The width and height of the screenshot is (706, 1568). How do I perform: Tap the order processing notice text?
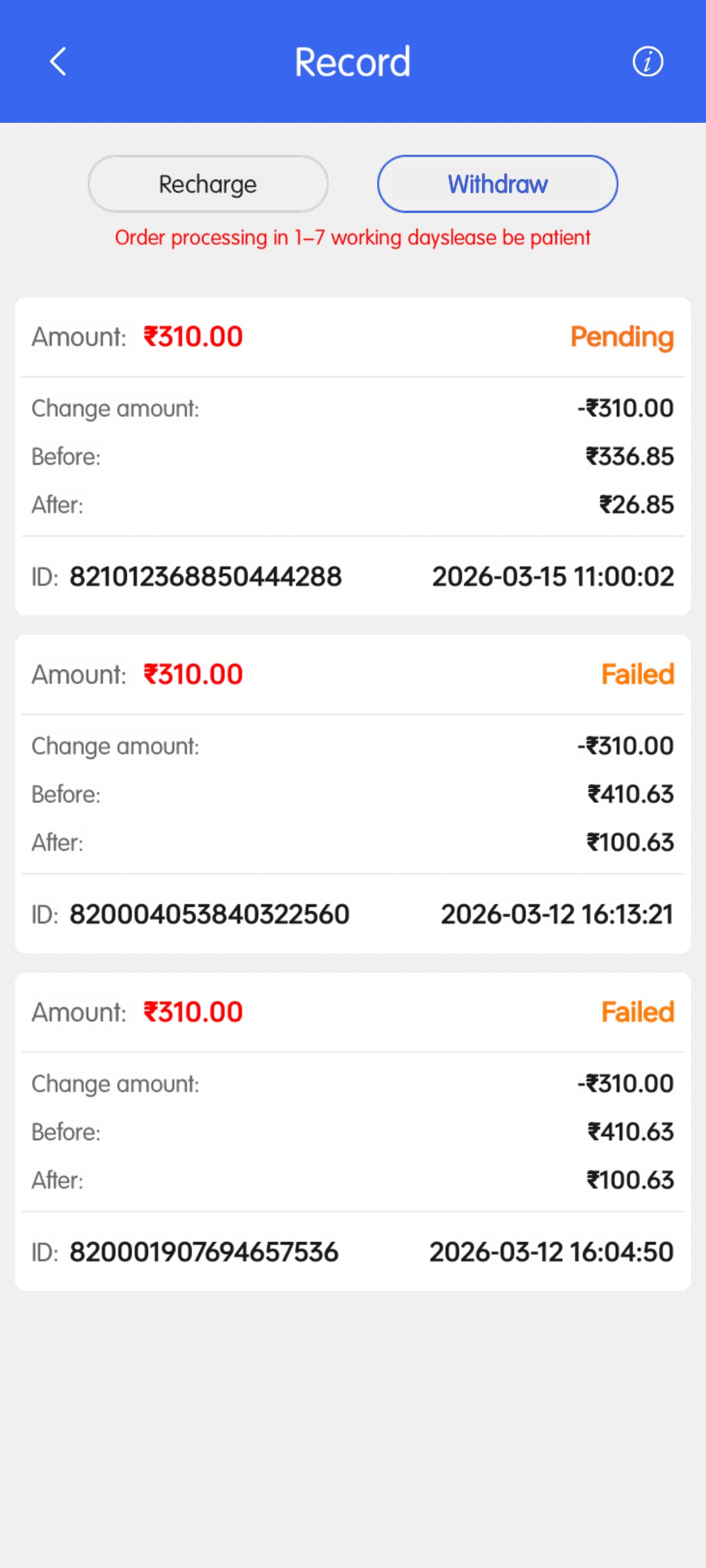[x=352, y=238]
